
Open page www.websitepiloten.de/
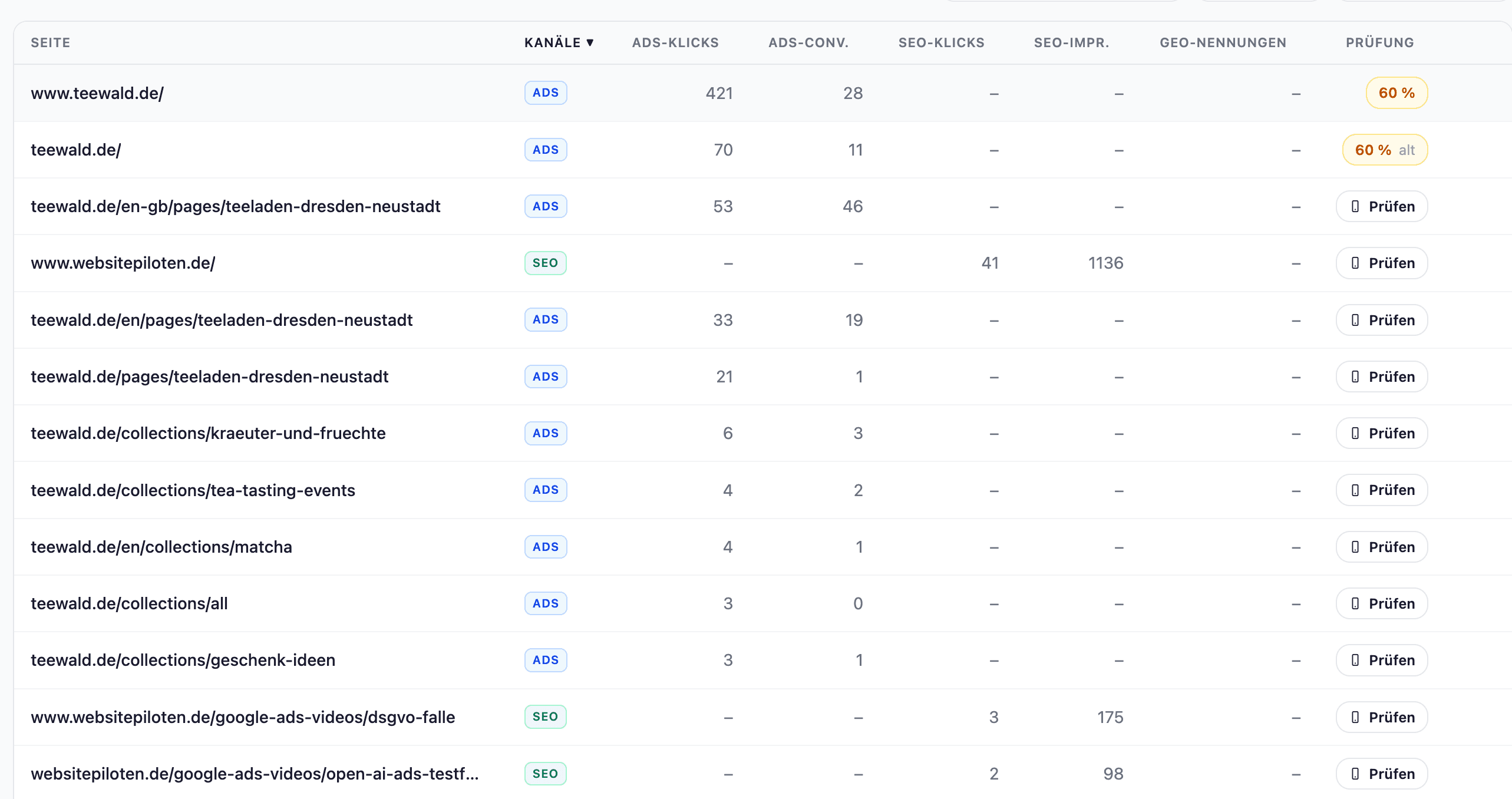[x=123, y=263]
